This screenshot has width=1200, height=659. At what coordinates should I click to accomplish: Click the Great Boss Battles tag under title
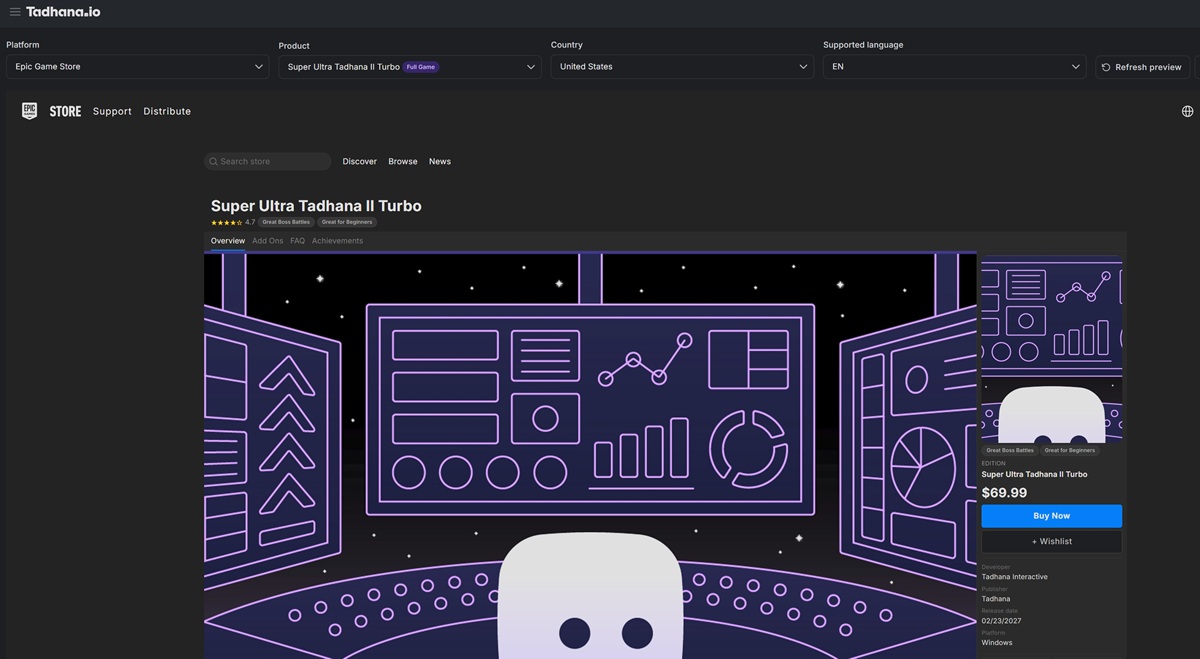[x=286, y=222]
